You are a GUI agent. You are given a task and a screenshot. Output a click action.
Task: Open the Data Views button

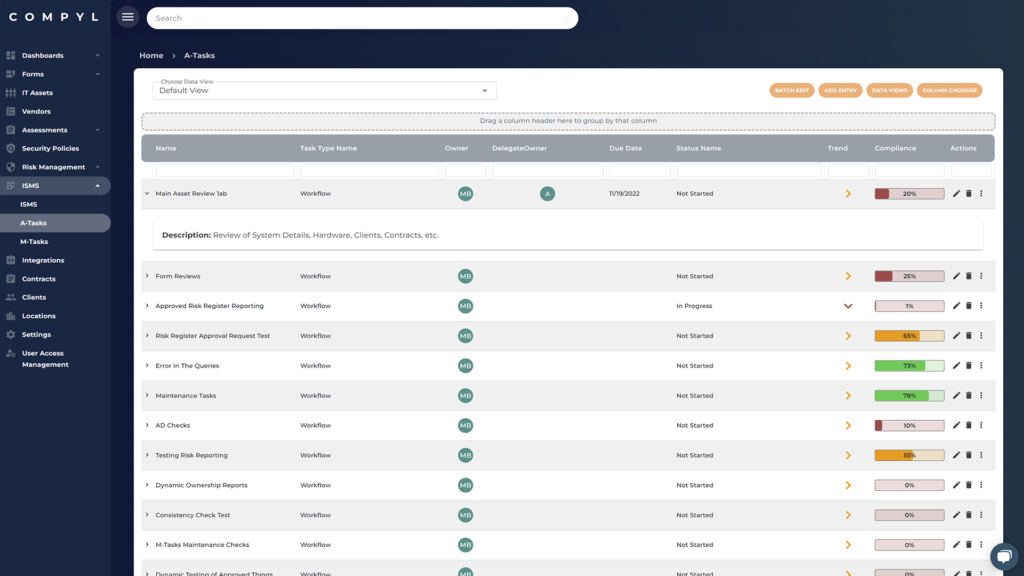[889, 90]
